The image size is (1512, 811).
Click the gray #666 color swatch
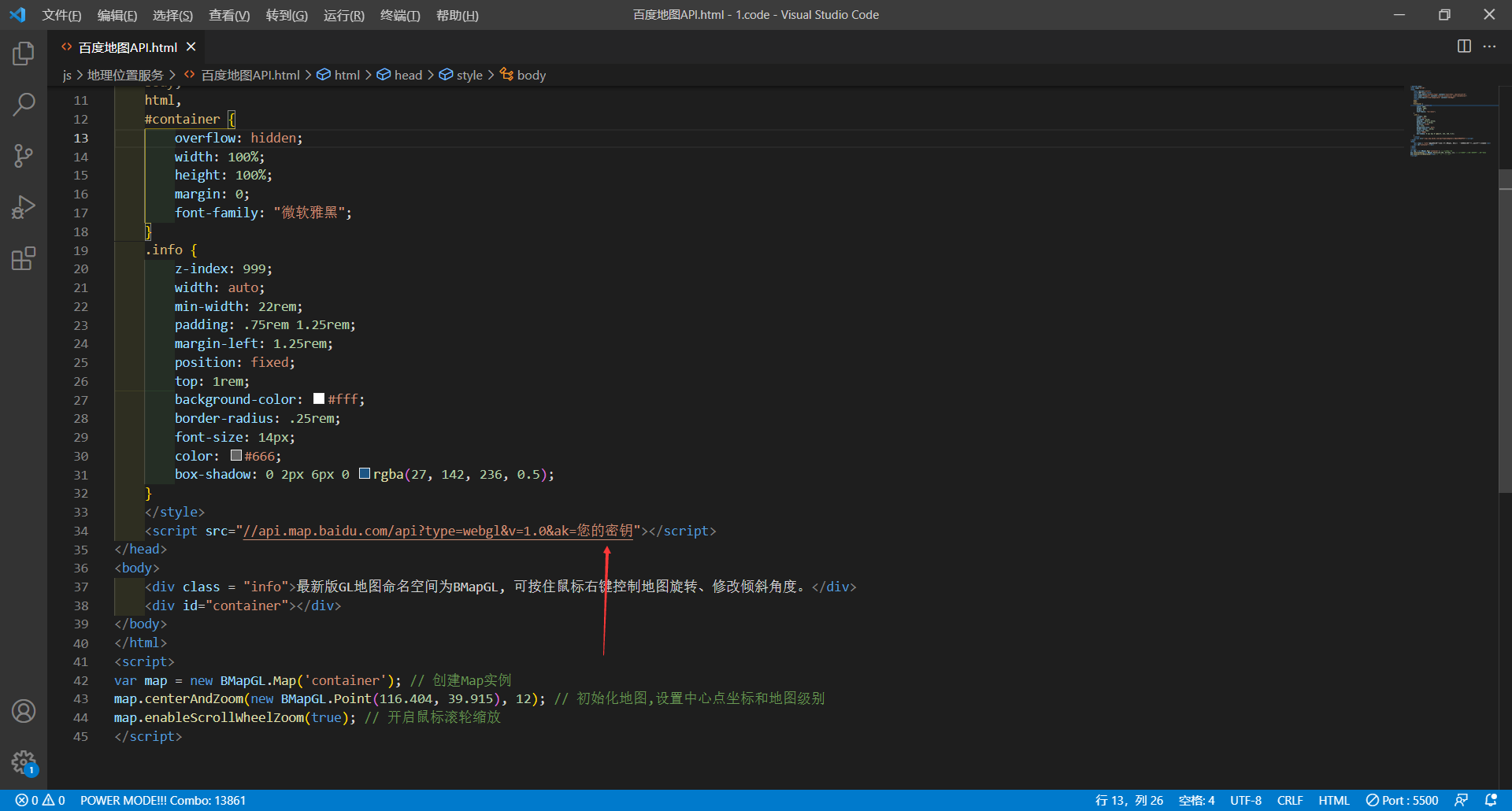point(235,456)
